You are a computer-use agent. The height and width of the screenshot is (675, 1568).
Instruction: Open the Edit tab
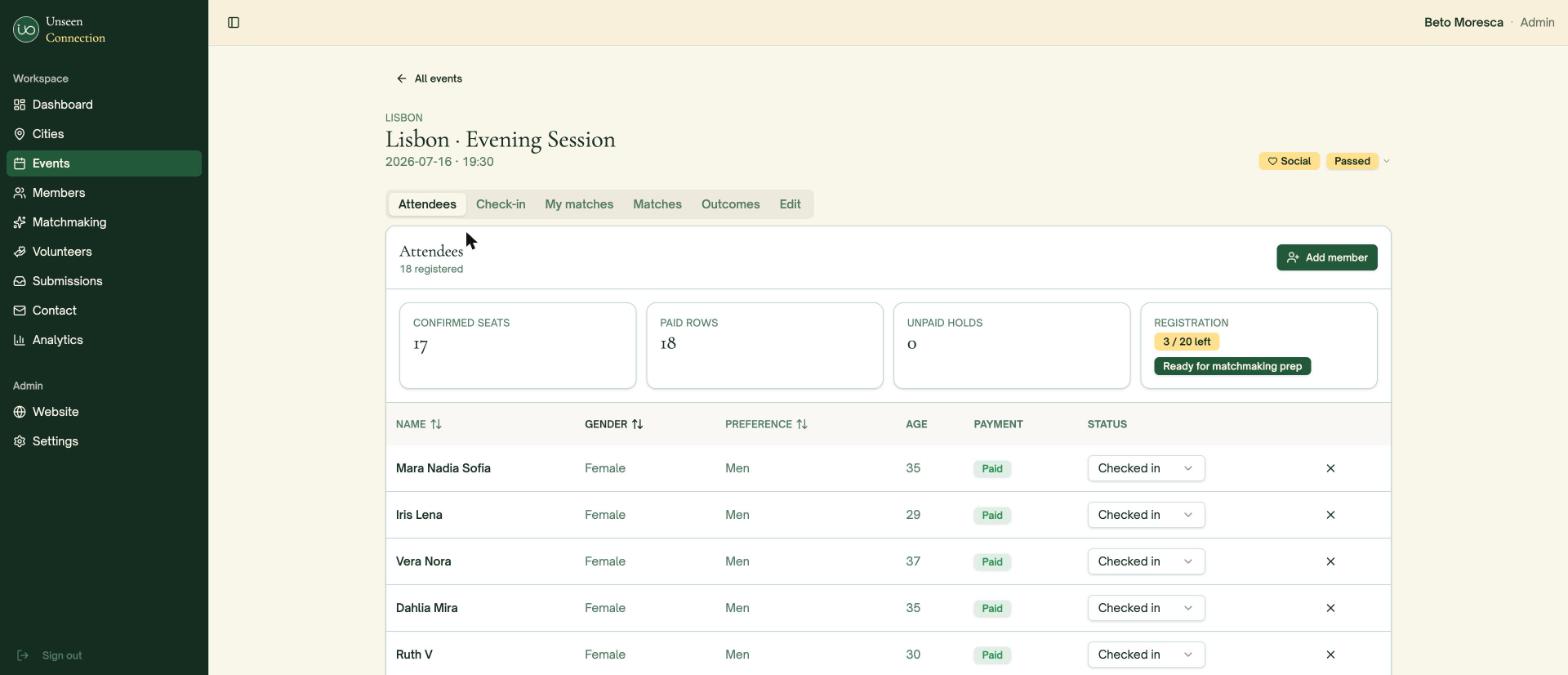click(790, 204)
